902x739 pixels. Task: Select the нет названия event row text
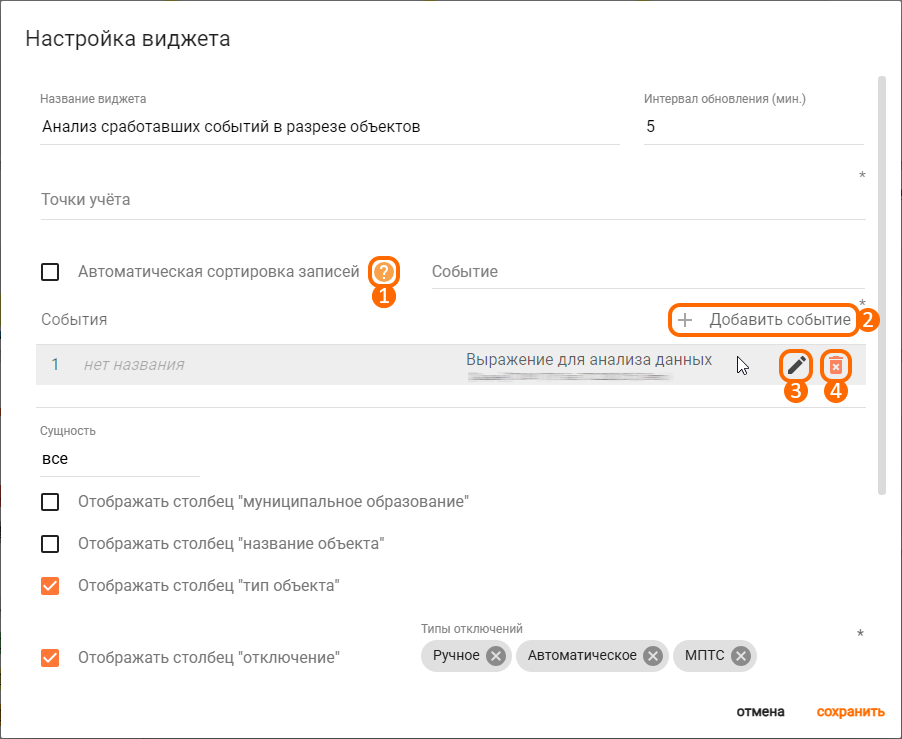pyautogui.click(x=134, y=365)
